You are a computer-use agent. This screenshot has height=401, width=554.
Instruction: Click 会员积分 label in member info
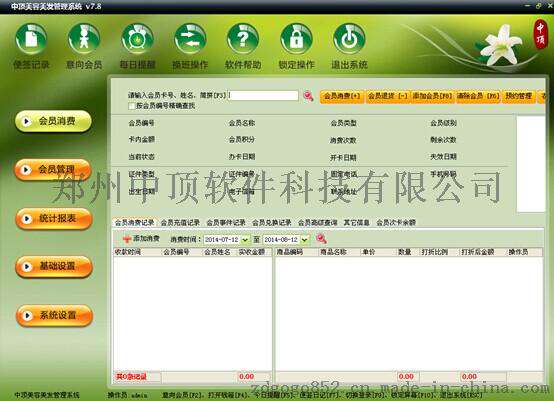242,140
